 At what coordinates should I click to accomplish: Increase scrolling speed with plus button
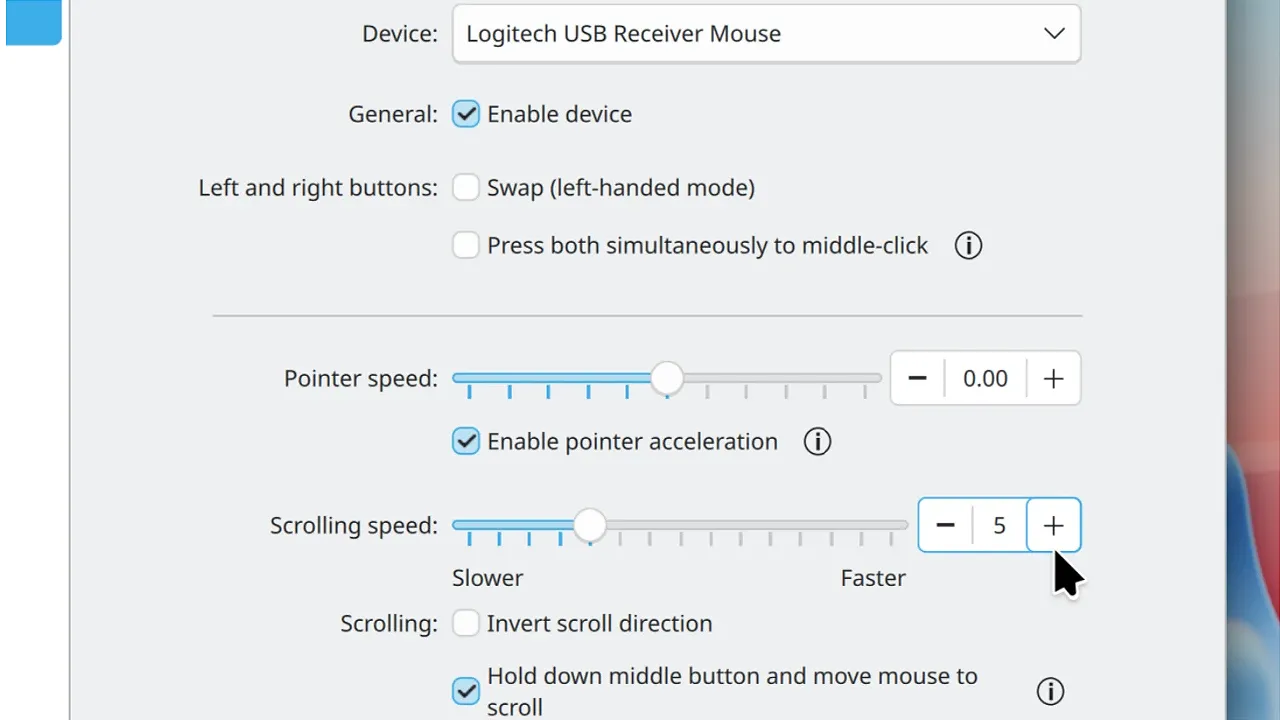1053,525
